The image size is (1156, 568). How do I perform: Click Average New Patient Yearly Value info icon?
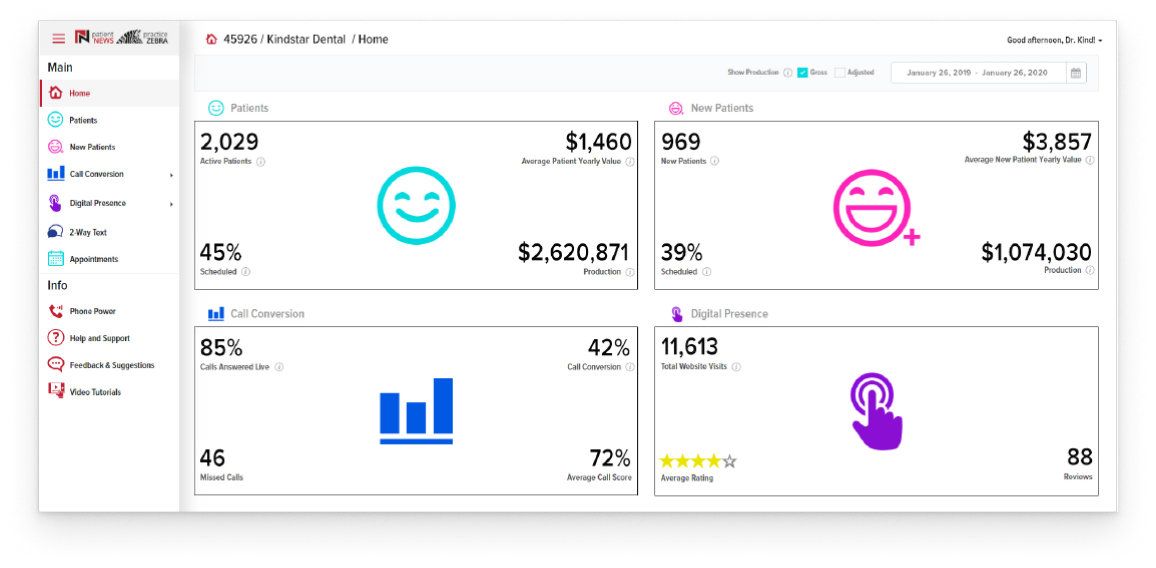tap(1090, 160)
